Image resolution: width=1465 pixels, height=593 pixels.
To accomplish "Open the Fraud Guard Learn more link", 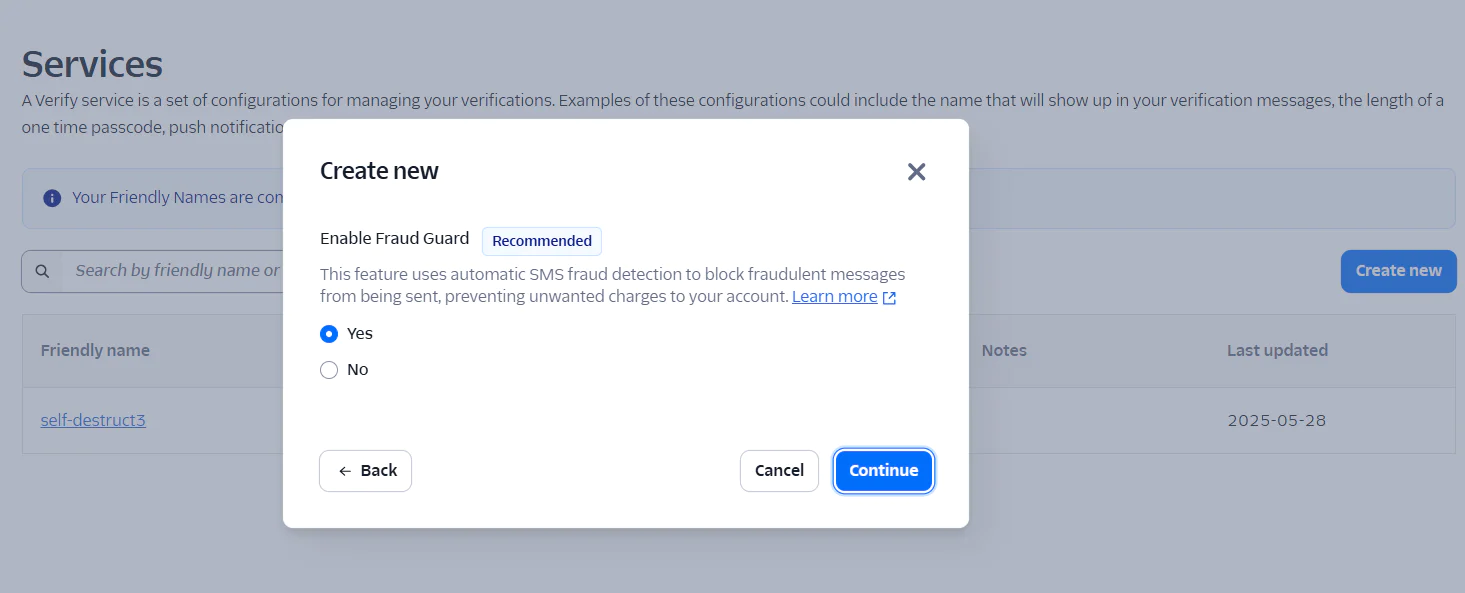I will tap(834, 296).
